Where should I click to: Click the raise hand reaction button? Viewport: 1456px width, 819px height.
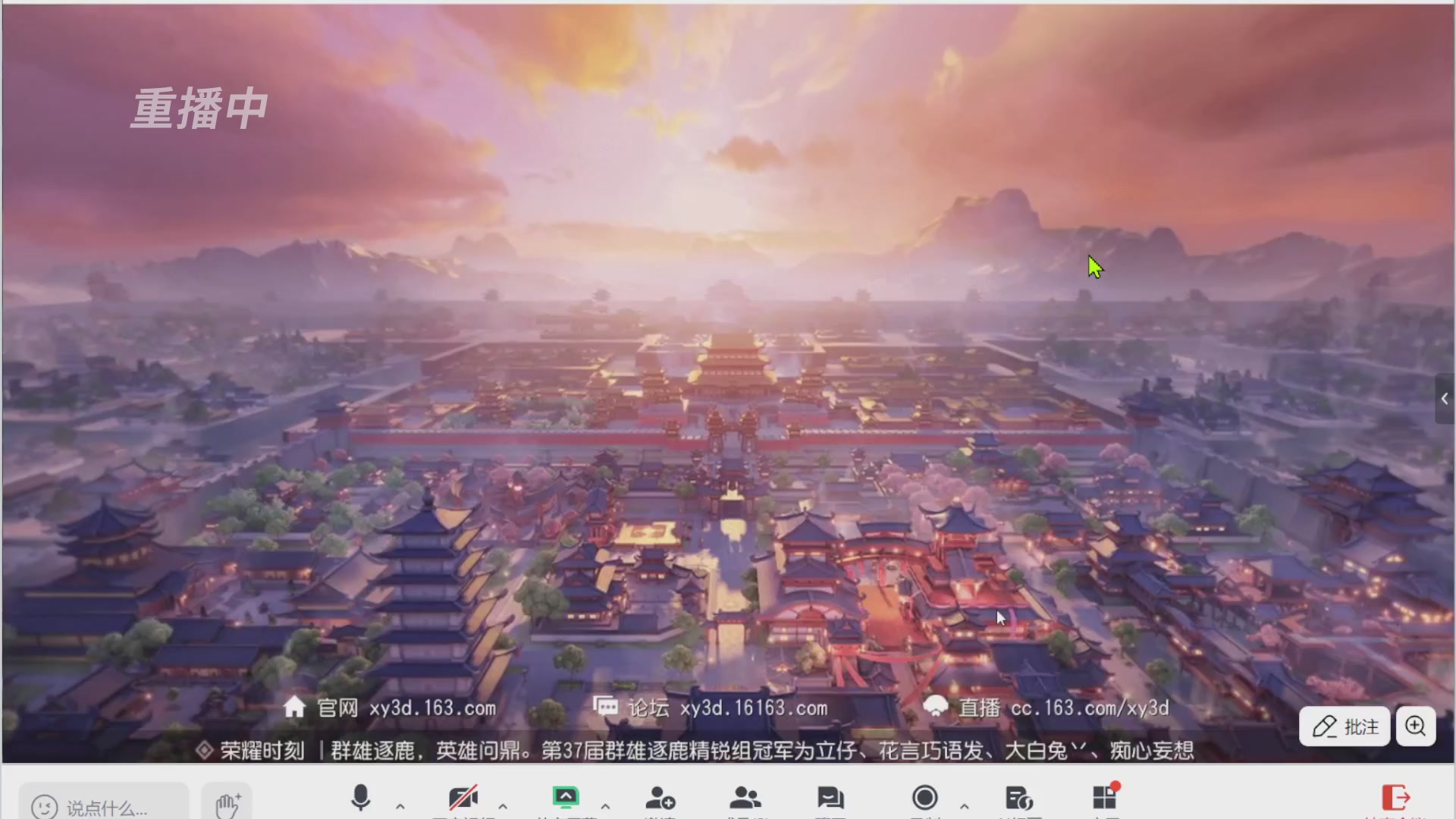227,804
